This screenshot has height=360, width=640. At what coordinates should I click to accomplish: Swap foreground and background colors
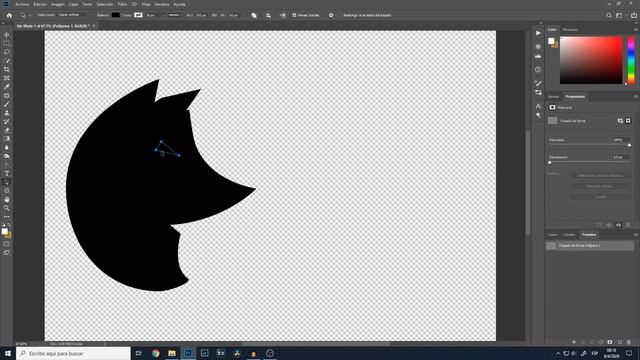click(x=9, y=224)
